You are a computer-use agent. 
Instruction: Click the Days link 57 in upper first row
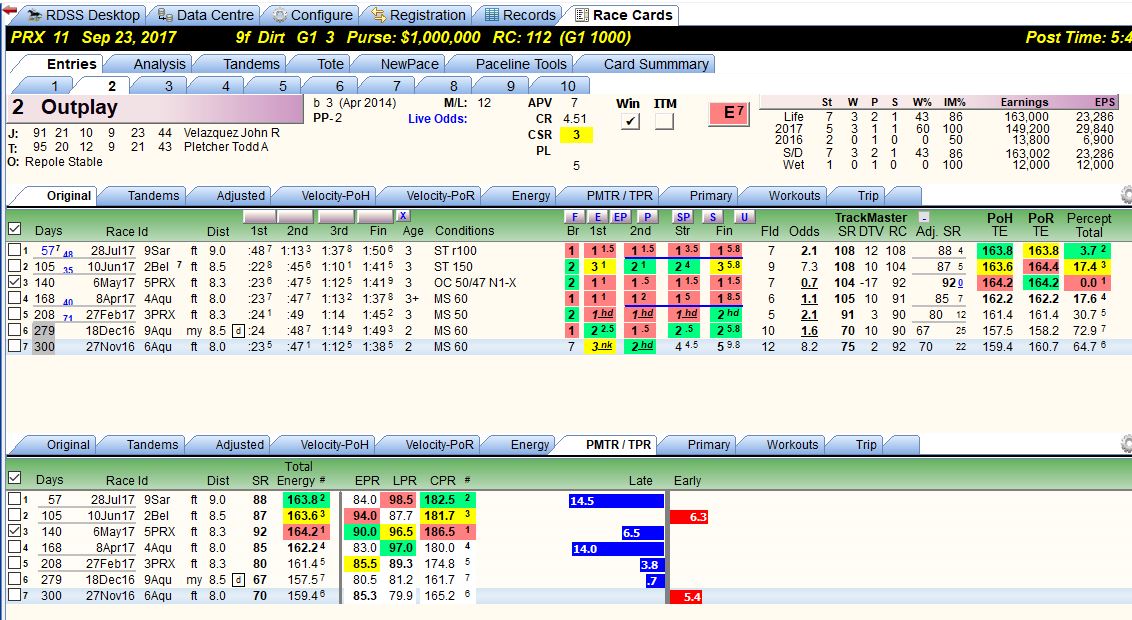point(50,250)
